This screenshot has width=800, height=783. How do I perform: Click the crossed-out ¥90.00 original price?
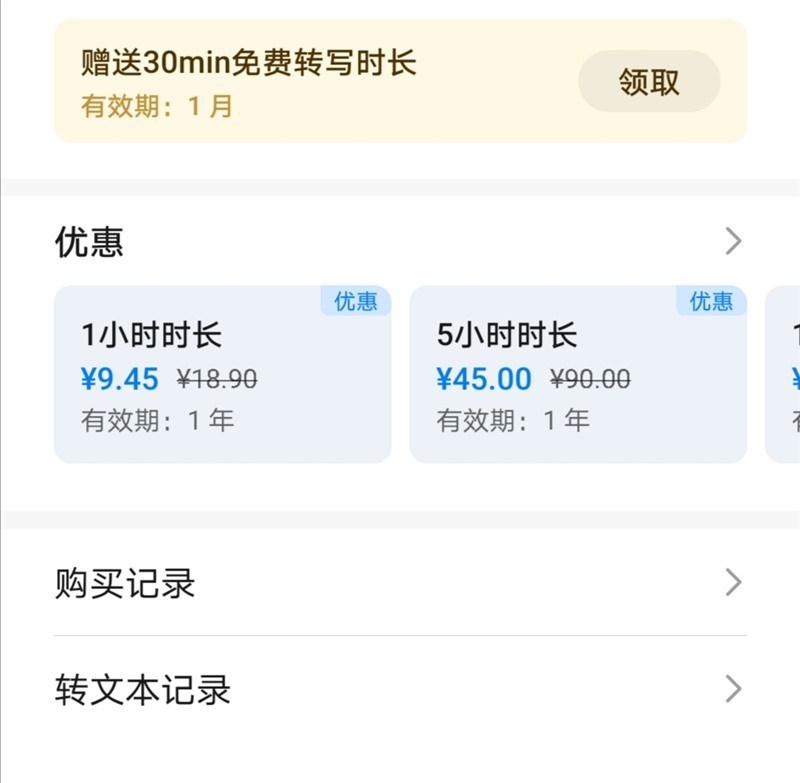(590, 379)
